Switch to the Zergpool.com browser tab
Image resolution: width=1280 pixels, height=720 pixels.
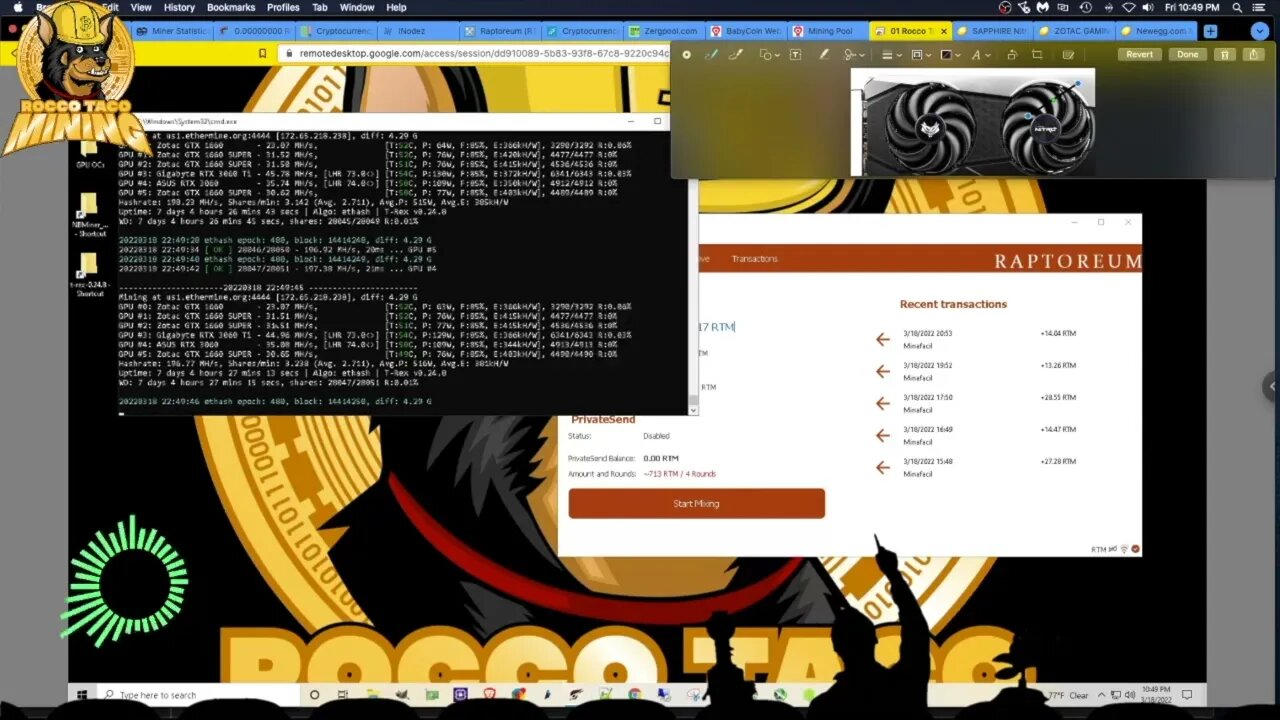(x=665, y=31)
